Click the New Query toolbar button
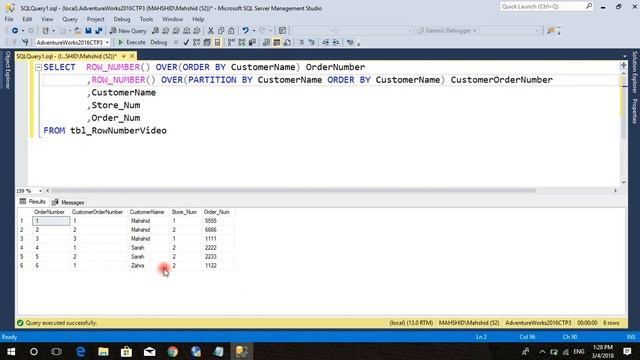This screenshot has height=360, width=640. pyautogui.click(x=128, y=31)
